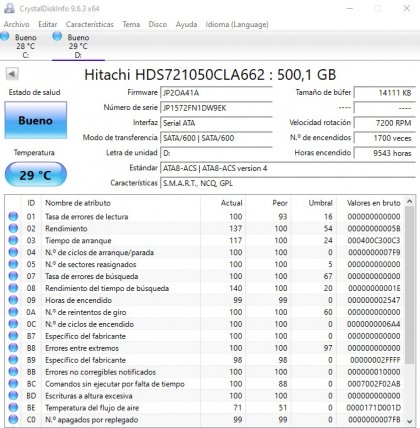Click status icon for Errores entre extremos
420x428 pixels.
(x=13, y=348)
